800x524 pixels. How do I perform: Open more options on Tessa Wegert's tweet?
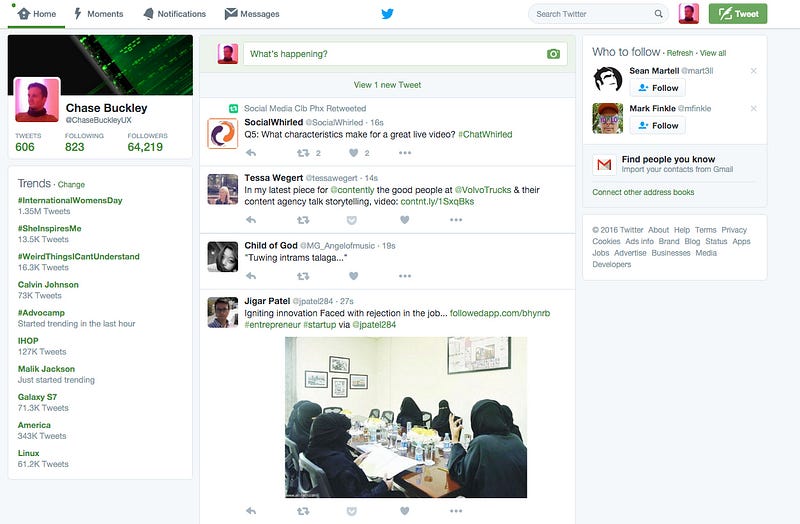click(x=456, y=220)
